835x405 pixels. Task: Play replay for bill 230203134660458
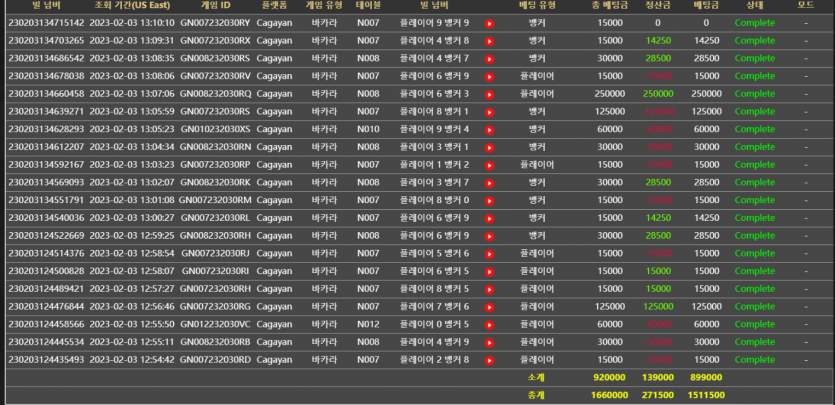(x=489, y=94)
